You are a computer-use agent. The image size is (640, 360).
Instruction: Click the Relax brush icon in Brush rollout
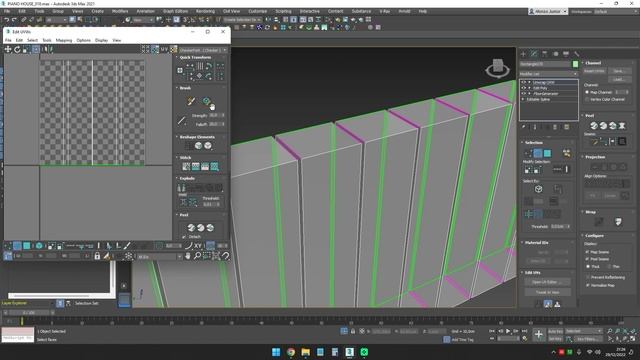click(x=208, y=102)
